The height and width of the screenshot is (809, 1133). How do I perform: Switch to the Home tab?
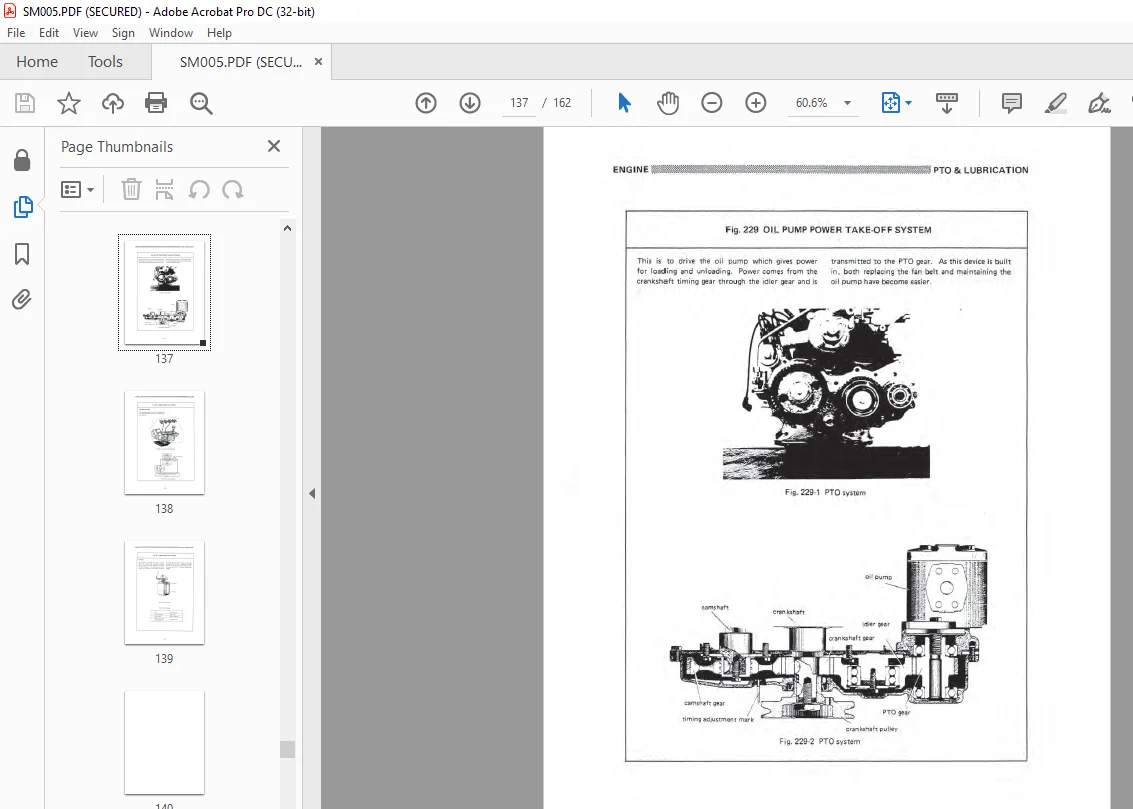(37, 61)
